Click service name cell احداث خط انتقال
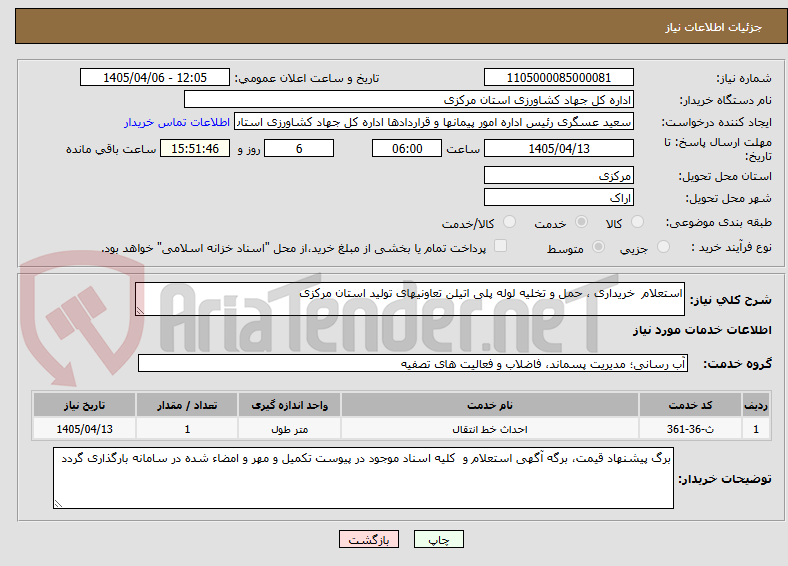 pos(489,429)
